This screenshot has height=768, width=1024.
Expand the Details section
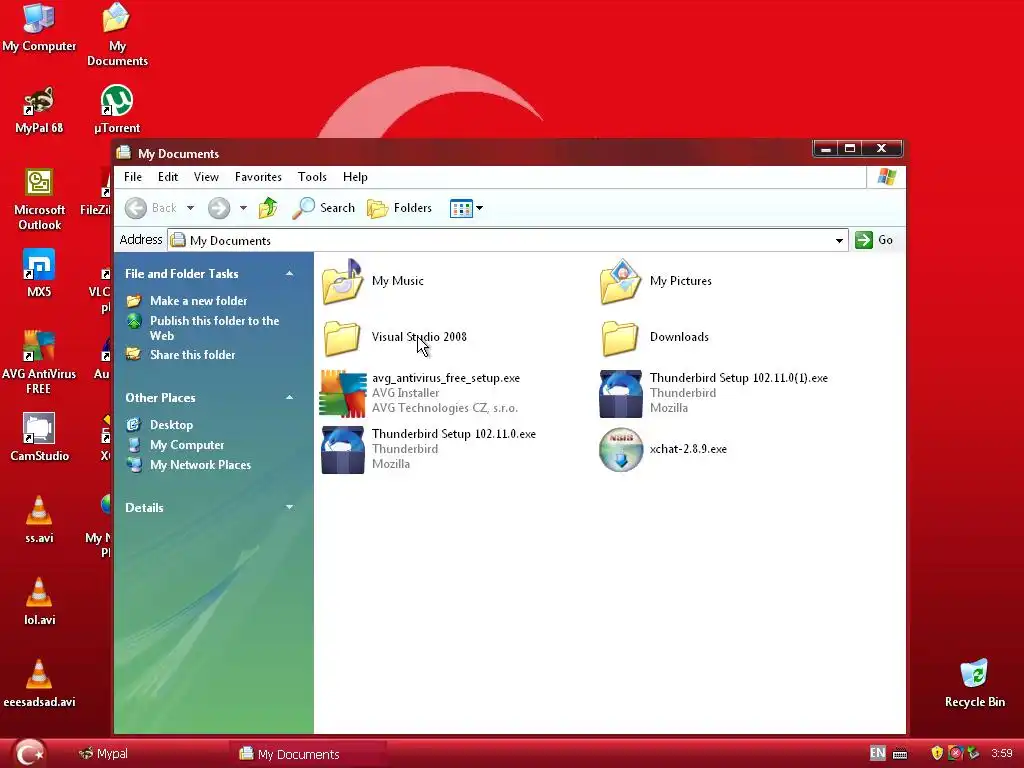pos(289,507)
